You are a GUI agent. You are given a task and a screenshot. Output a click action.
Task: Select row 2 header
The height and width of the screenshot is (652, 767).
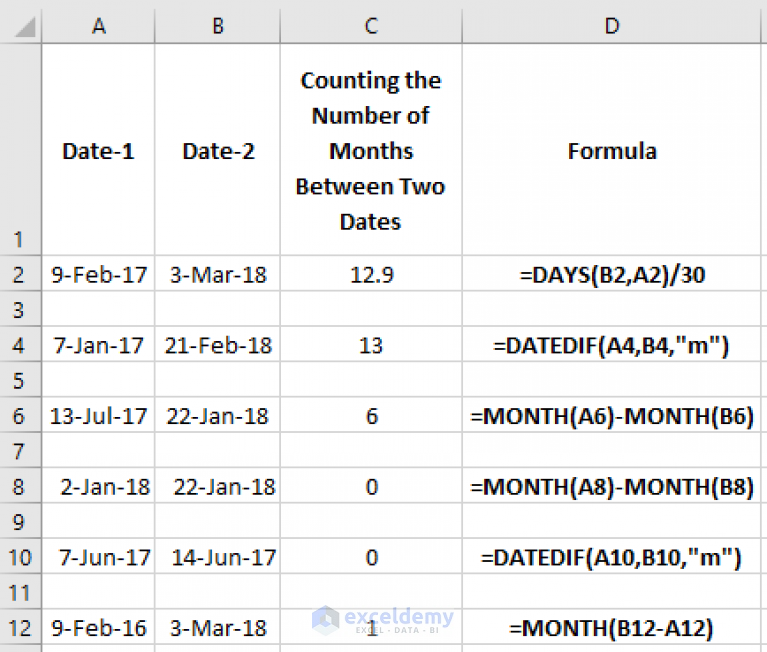pos(20,274)
